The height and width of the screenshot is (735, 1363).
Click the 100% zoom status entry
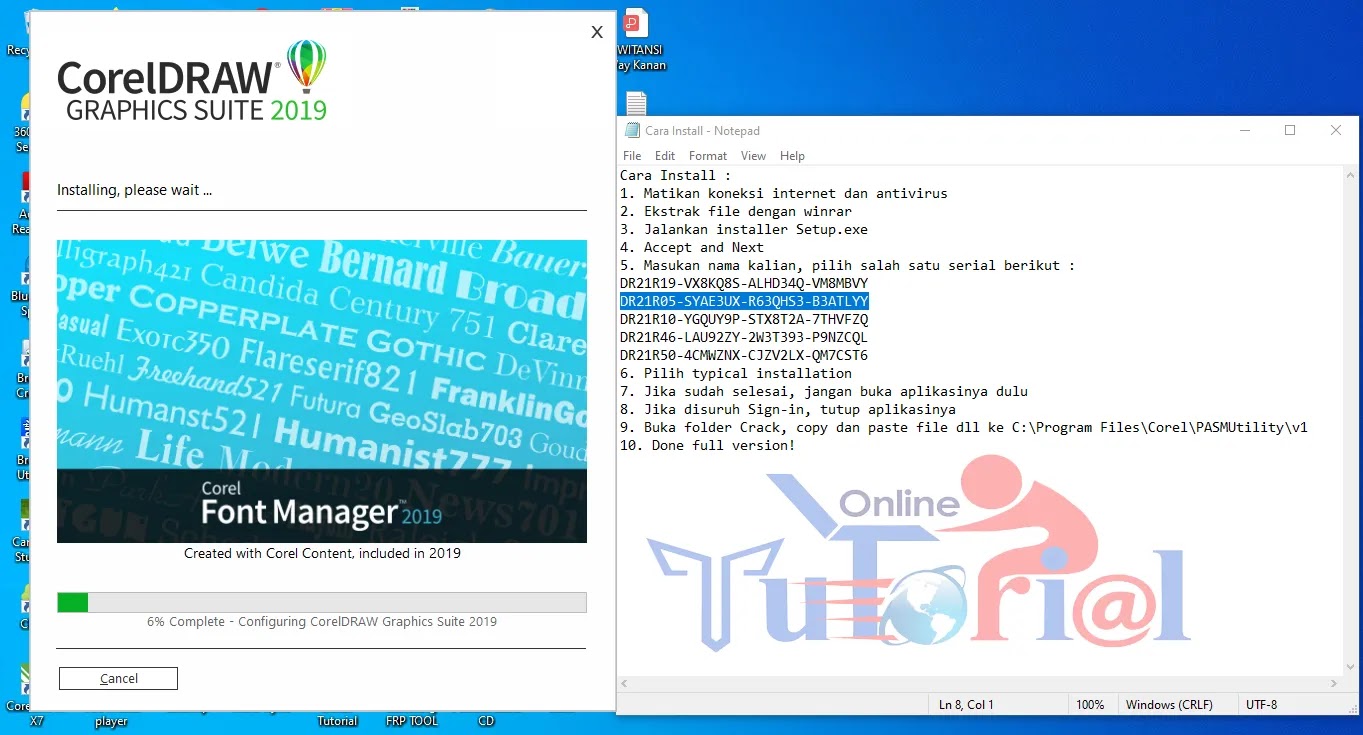coord(1090,705)
